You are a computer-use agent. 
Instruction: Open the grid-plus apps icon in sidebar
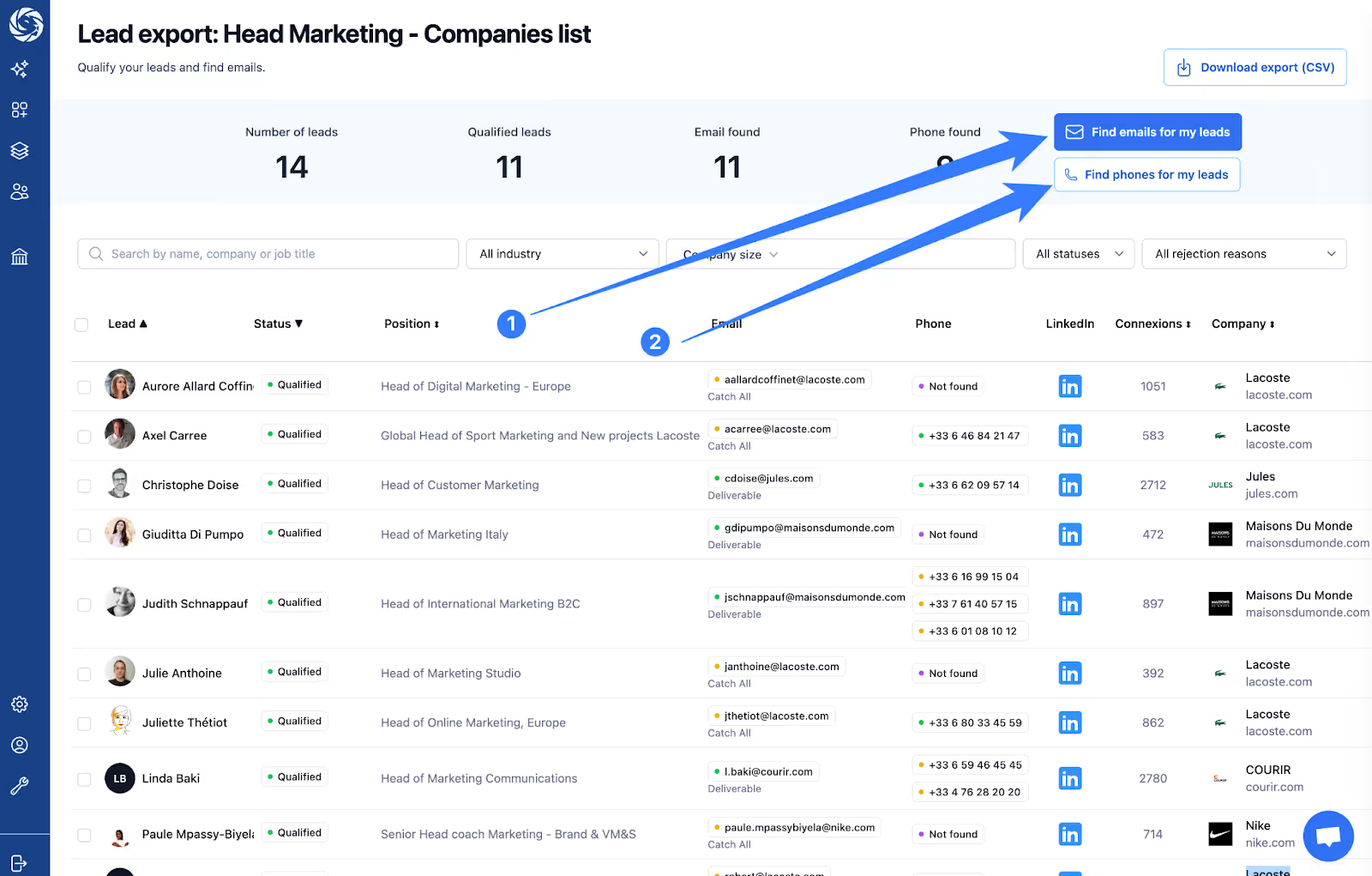click(x=20, y=110)
